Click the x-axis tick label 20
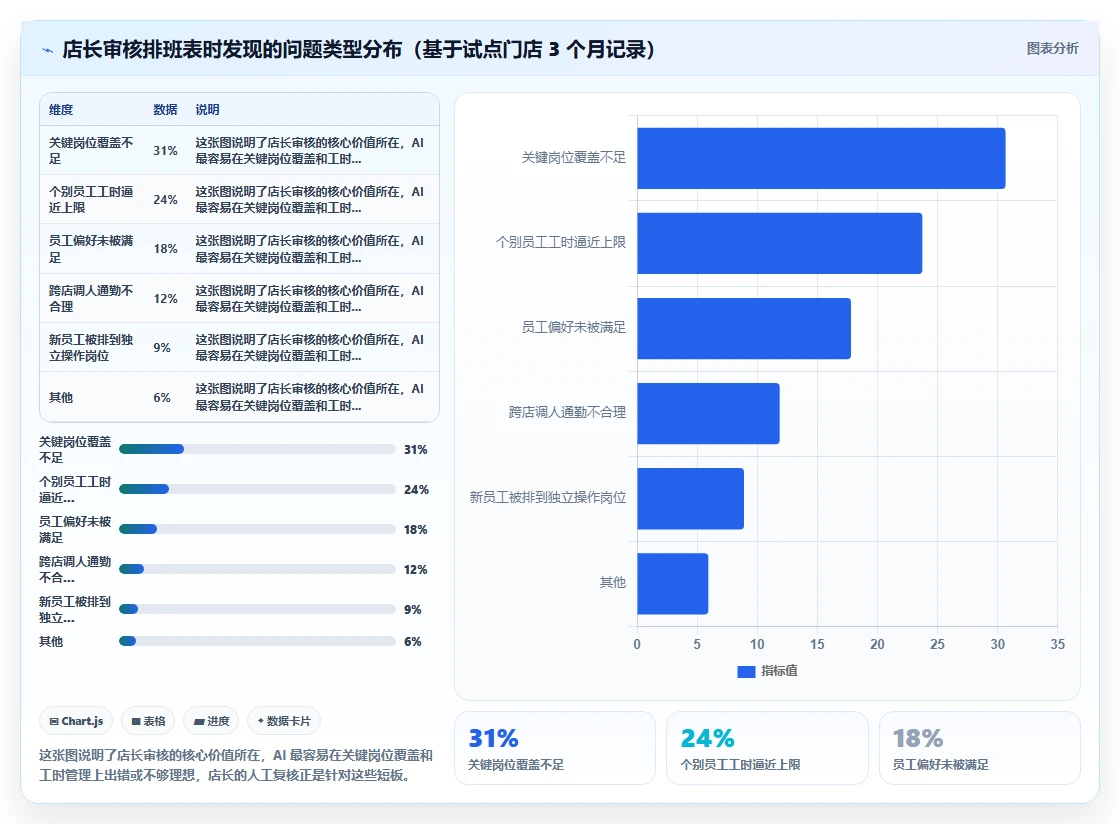 [877, 644]
